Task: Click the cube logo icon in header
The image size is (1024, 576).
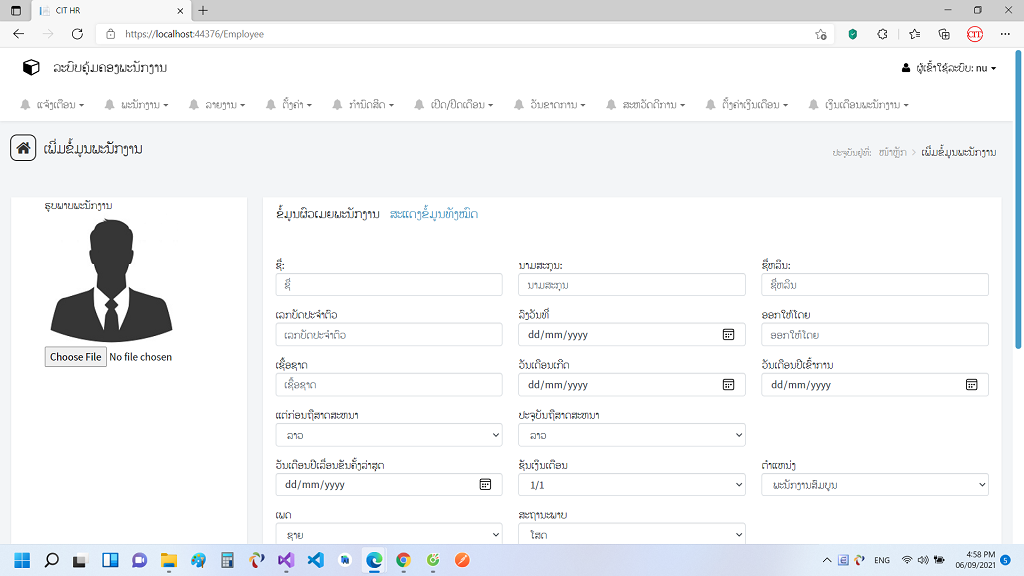Action: click(31, 67)
